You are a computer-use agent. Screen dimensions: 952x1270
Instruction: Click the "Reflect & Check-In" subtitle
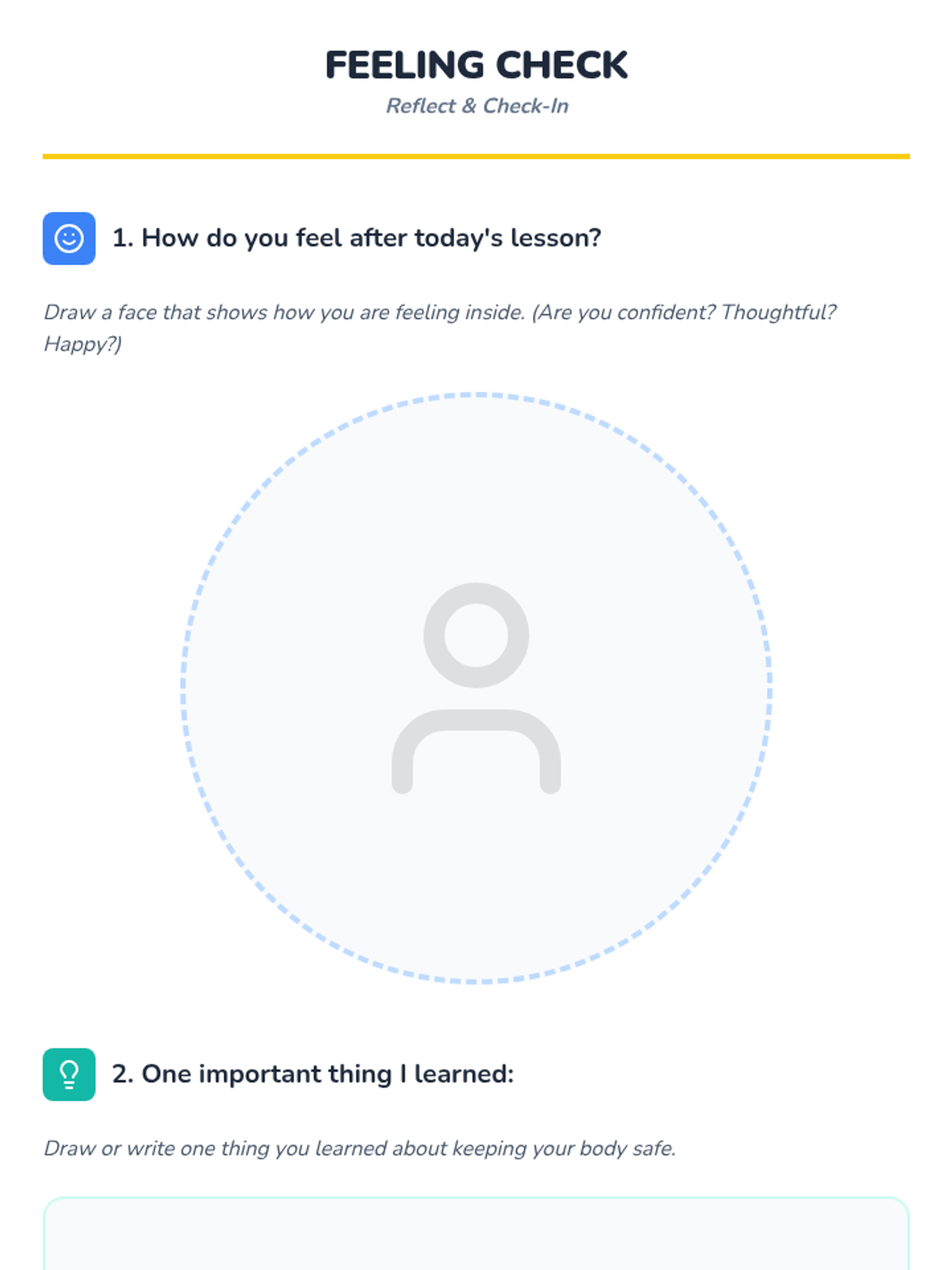click(x=477, y=106)
